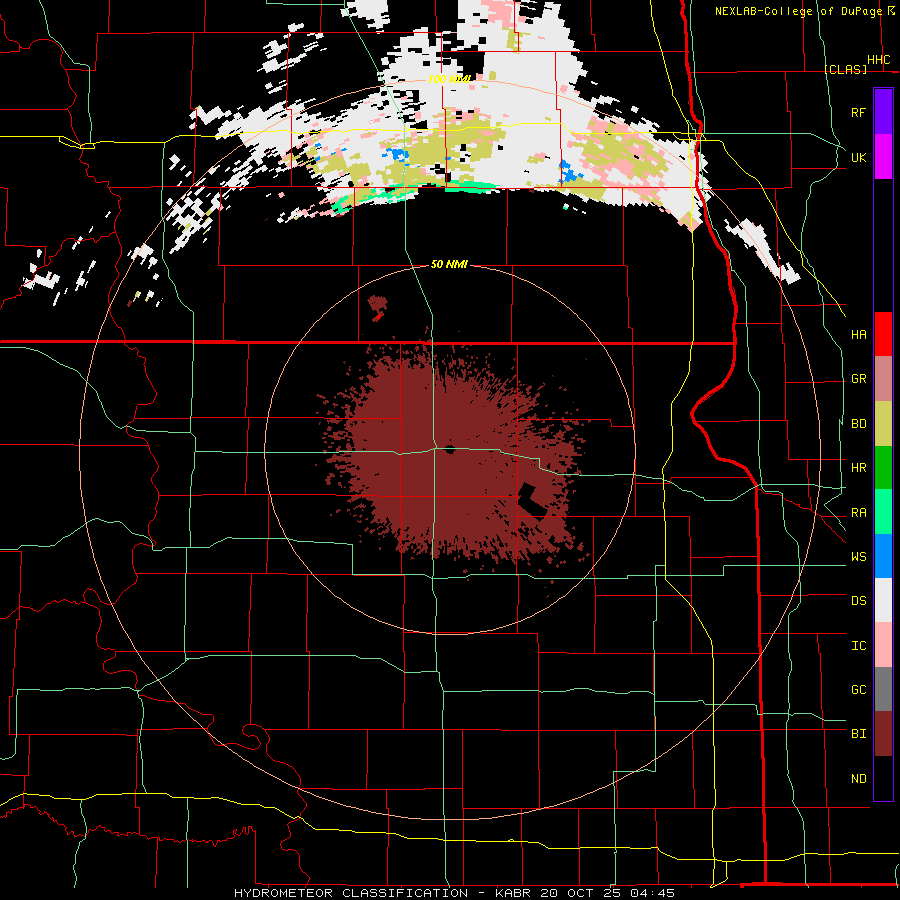Viewport: 900px width, 900px height.
Task: Click the 'GC' legend label
Action: [858, 690]
